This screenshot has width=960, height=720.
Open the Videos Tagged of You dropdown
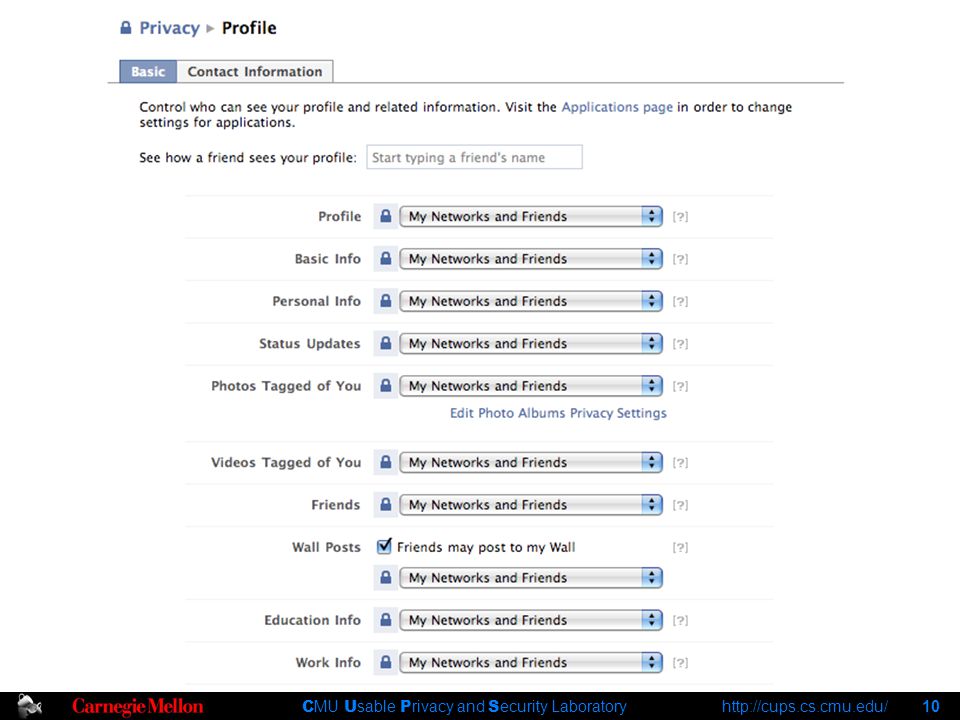pyautogui.click(x=531, y=462)
